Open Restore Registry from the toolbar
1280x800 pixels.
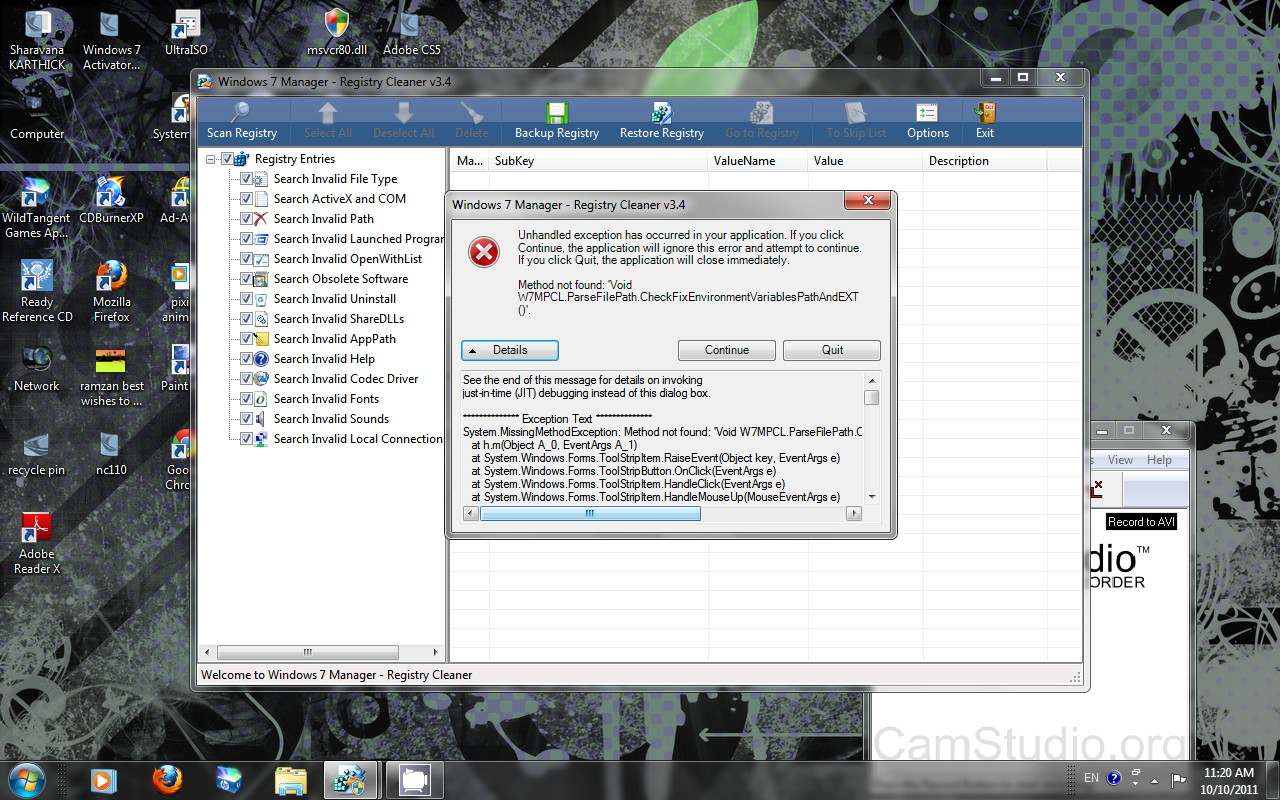[x=662, y=121]
